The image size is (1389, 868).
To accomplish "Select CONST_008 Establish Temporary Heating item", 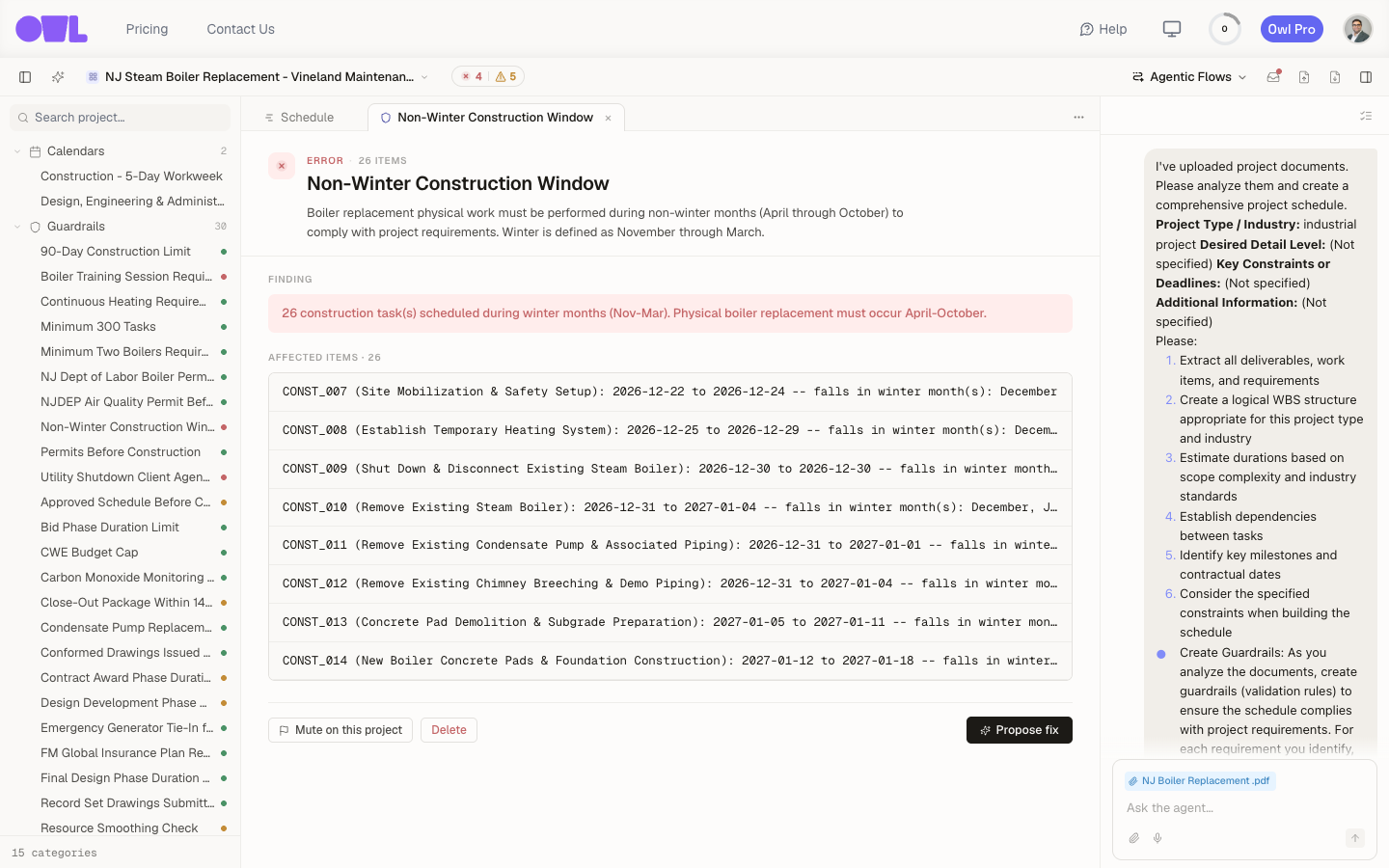I will click(670, 430).
